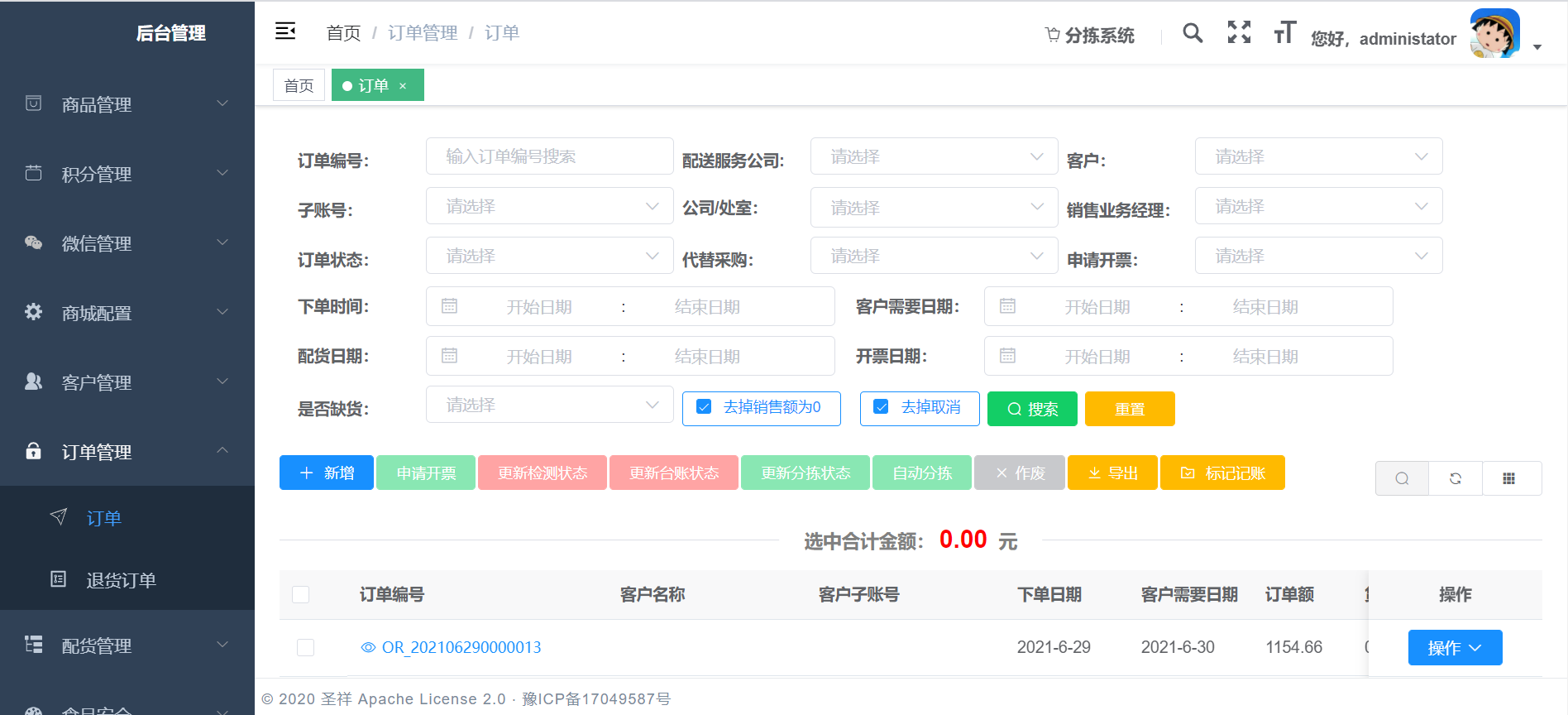Click the 微信管理 WeChat icon
1568x715 pixels.
[33, 242]
